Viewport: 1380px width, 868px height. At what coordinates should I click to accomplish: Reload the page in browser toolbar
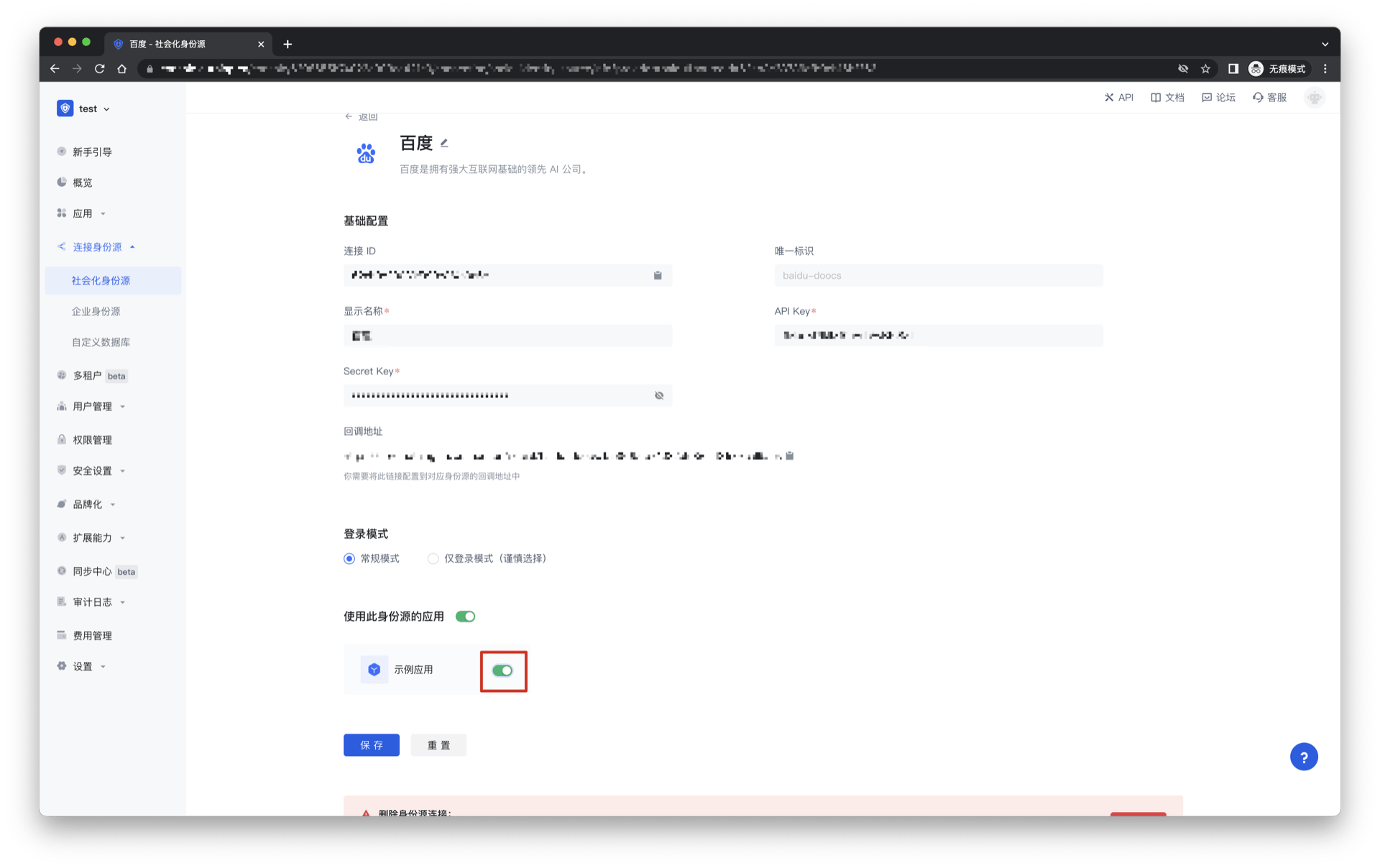100,69
